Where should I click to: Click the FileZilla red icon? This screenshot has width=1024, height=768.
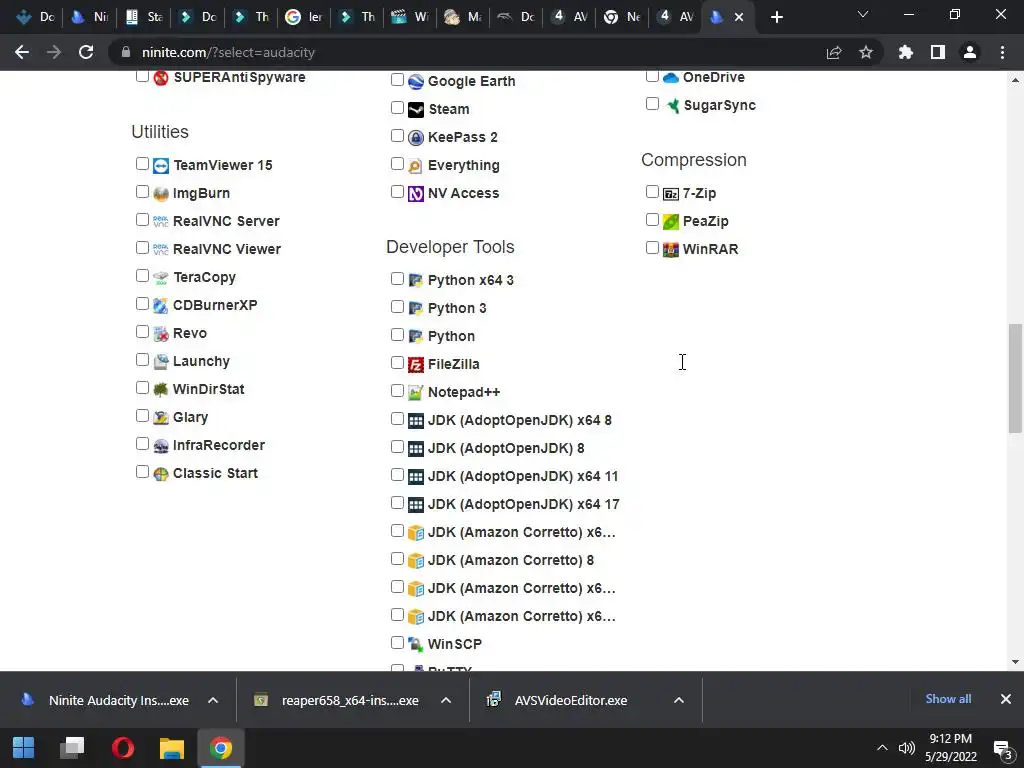(416, 364)
